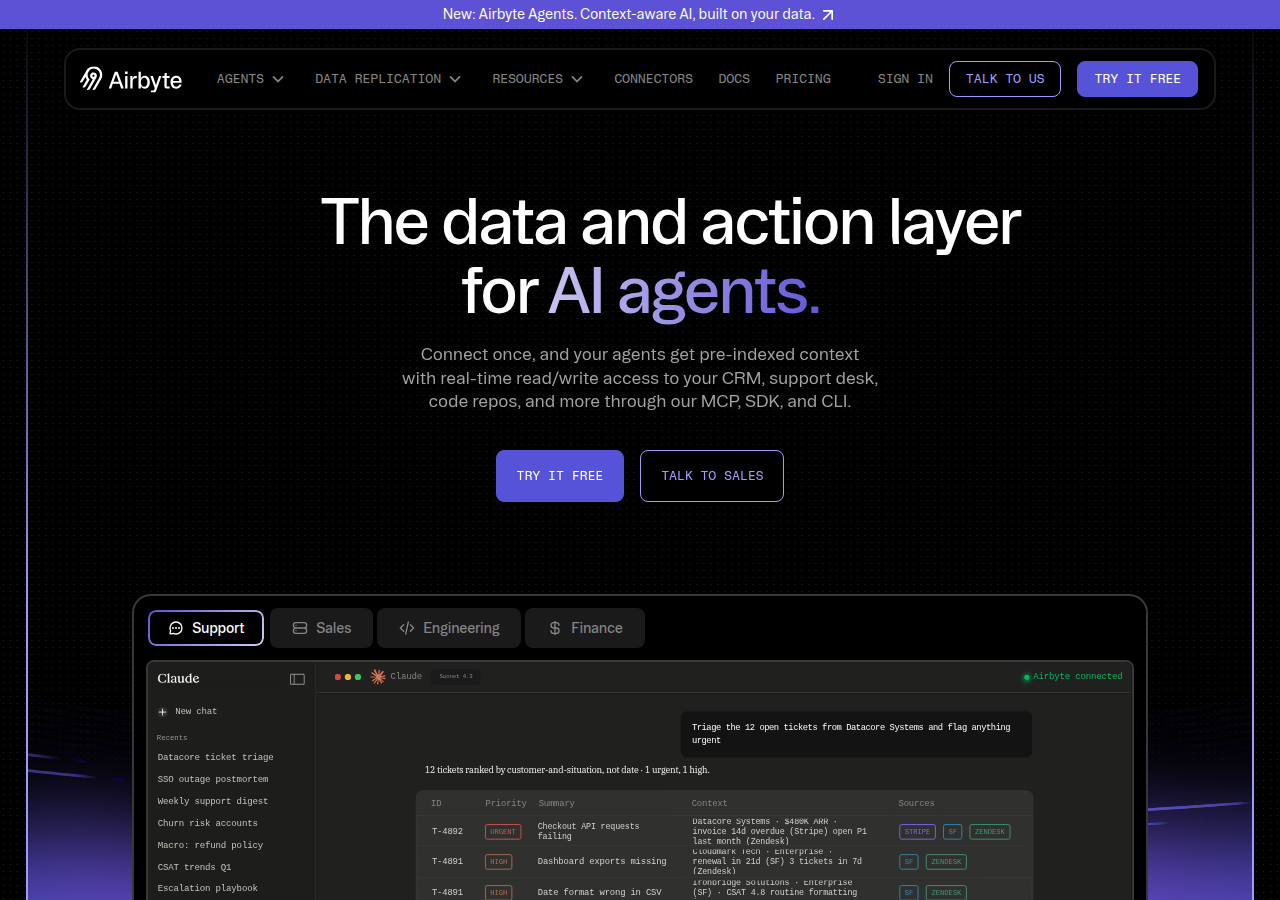Image resolution: width=1280 pixels, height=900 pixels.
Task: Expand the Agents menu chevron
Action: pos(278,79)
